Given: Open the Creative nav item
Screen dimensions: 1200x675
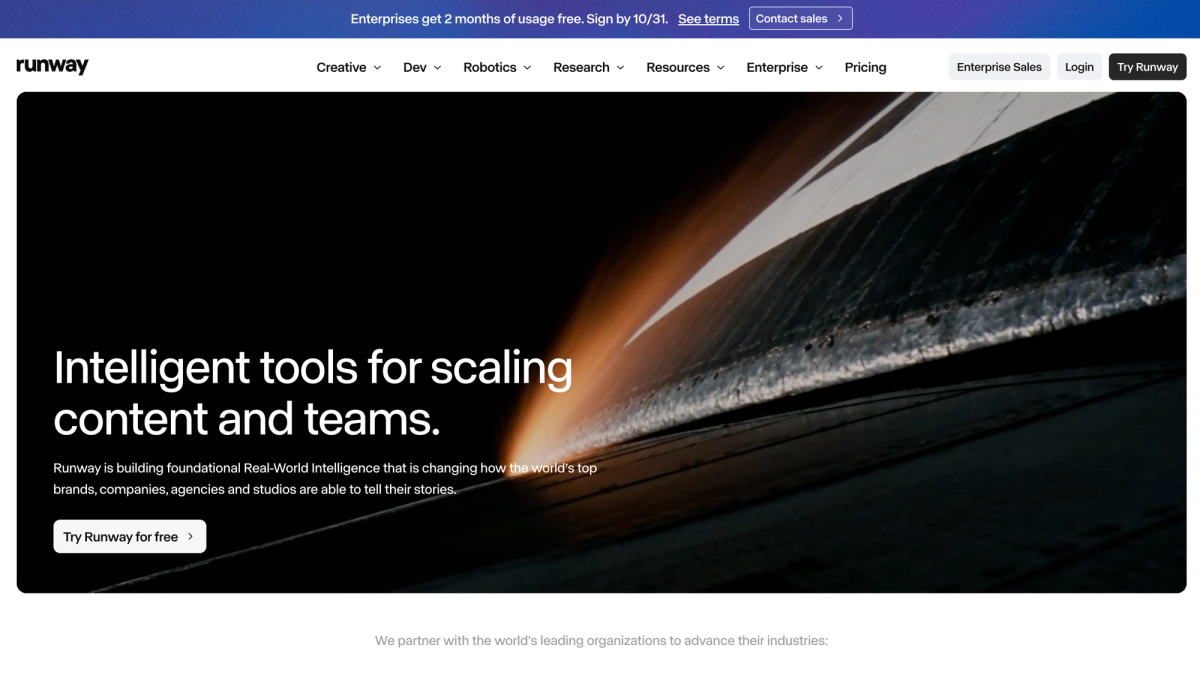Looking at the screenshot, I should [349, 67].
